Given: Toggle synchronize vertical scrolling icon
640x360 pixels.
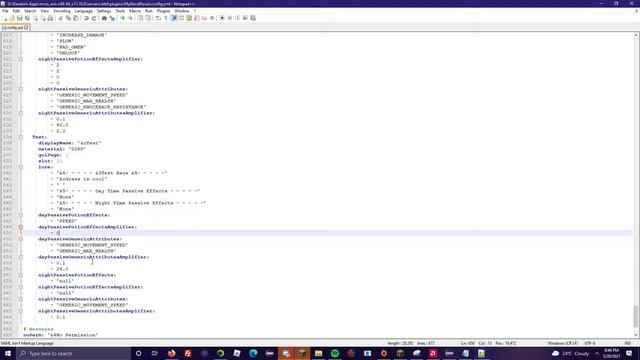Looking at the screenshot, I should [140, 18].
